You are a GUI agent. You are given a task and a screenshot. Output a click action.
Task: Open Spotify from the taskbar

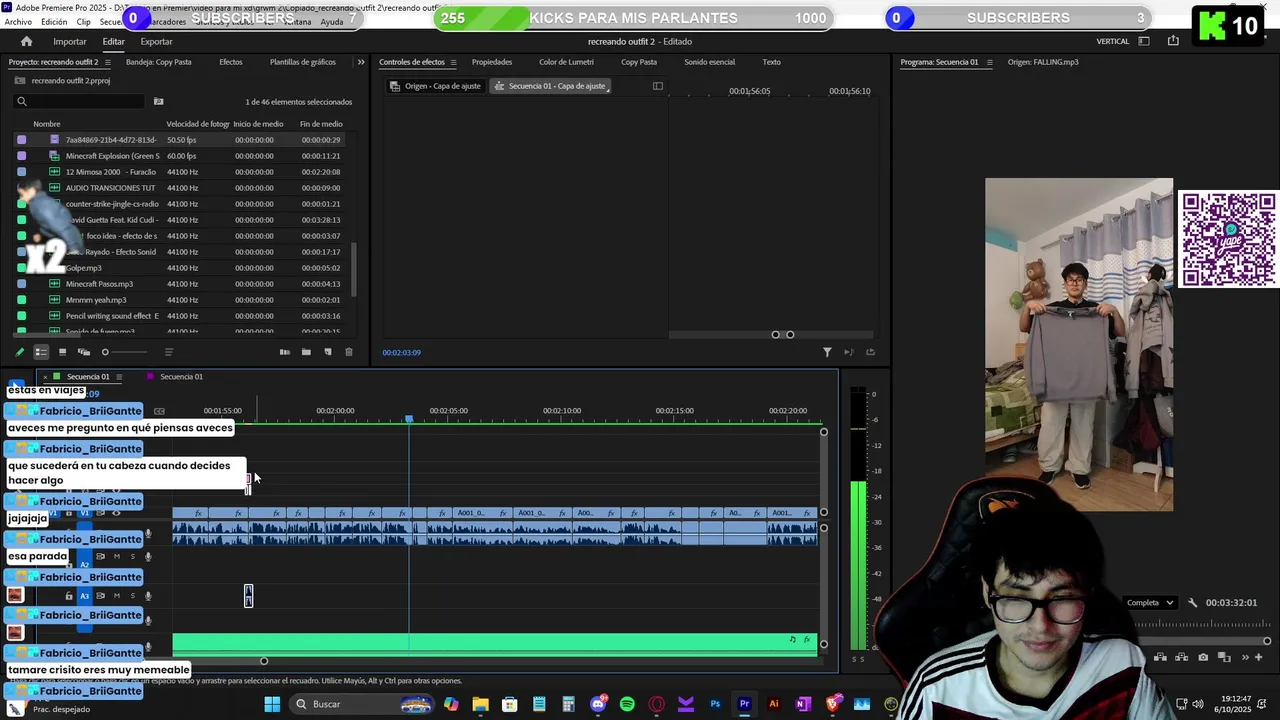627,704
